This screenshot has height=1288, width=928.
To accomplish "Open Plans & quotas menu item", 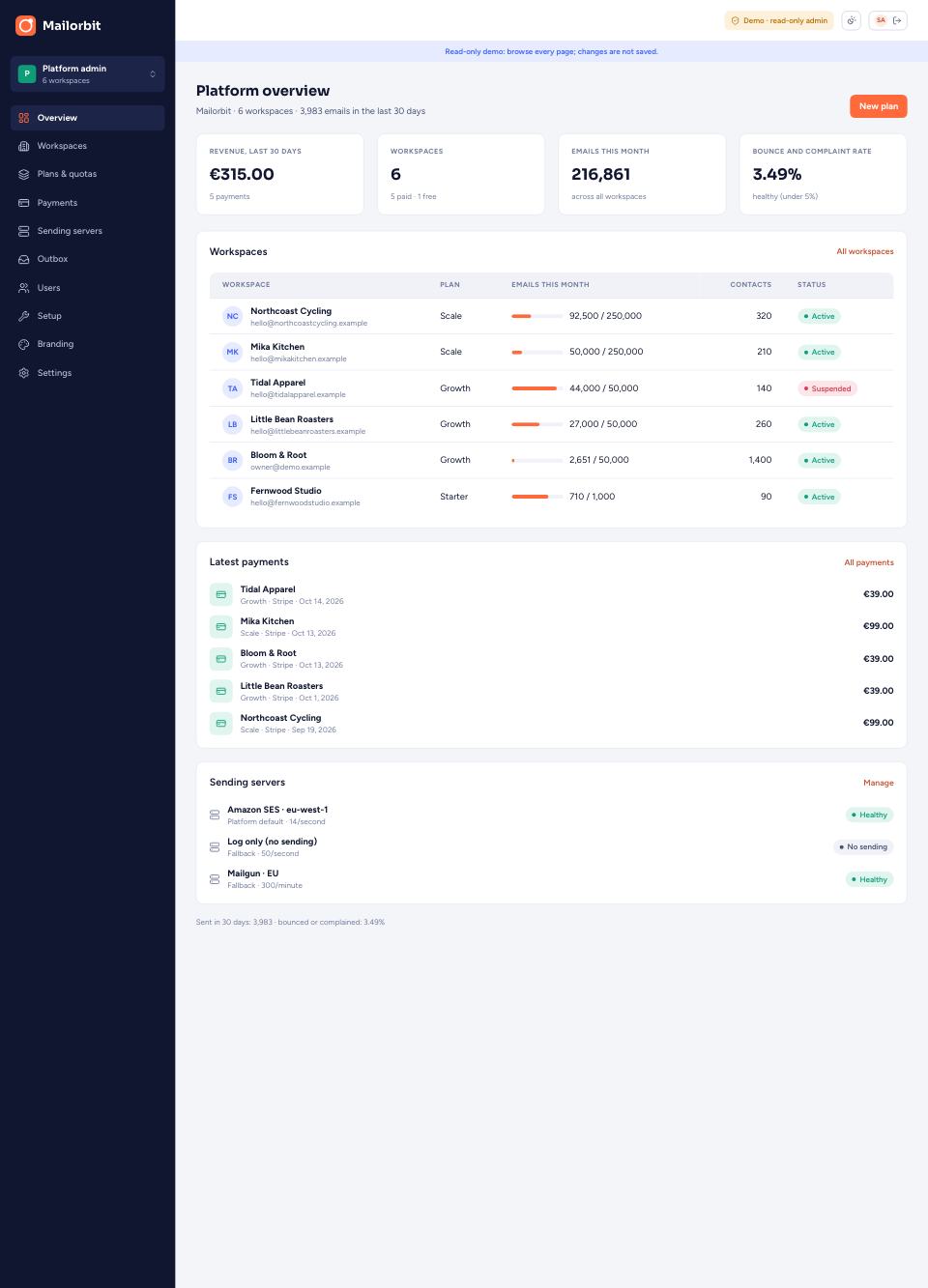I will pyautogui.click(x=87, y=174).
